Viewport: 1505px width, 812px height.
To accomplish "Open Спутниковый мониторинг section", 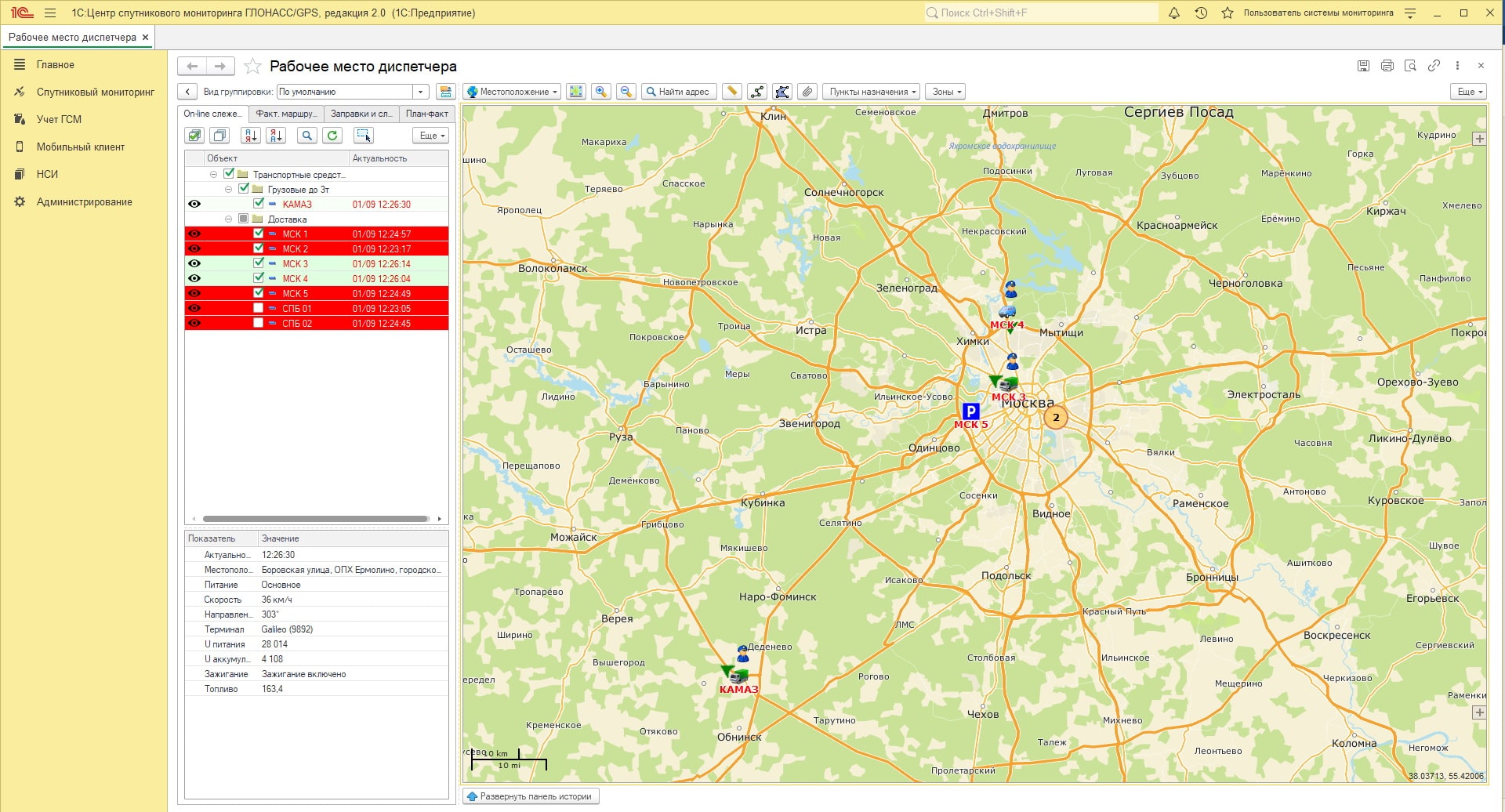I will coord(84,92).
